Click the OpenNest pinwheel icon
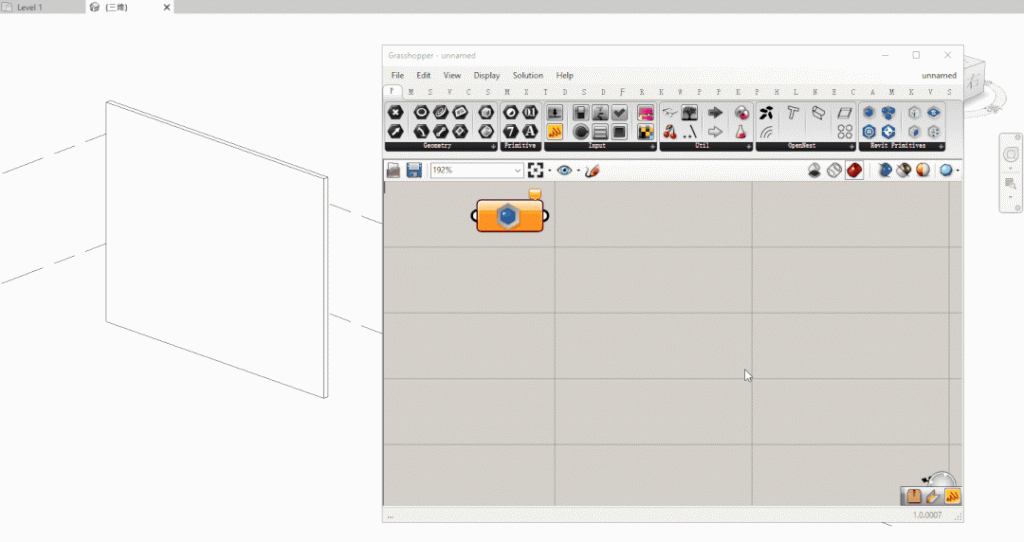This screenshot has height=542, width=1024. (767, 112)
